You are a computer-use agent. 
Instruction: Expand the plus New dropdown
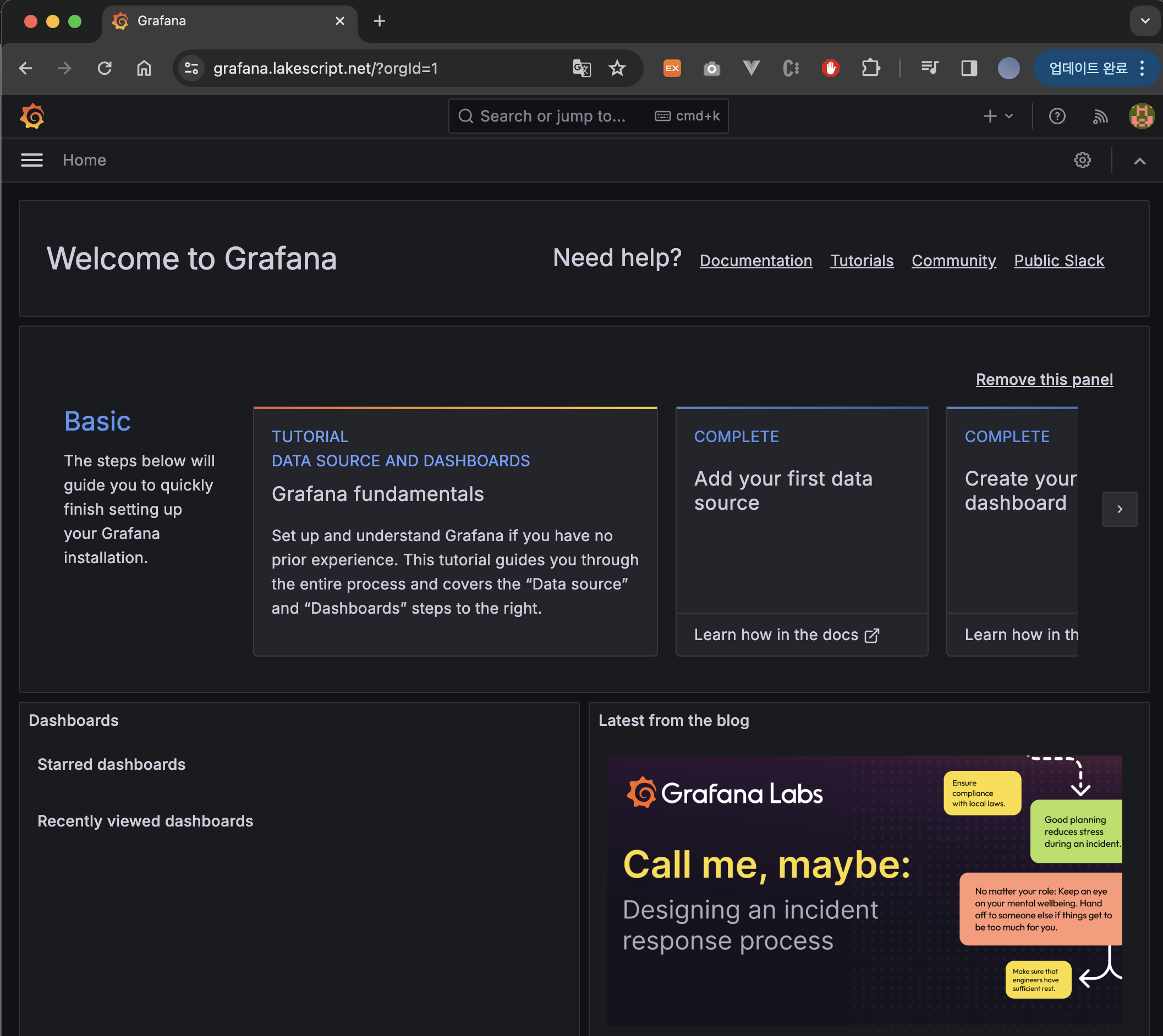[x=997, y=116]
